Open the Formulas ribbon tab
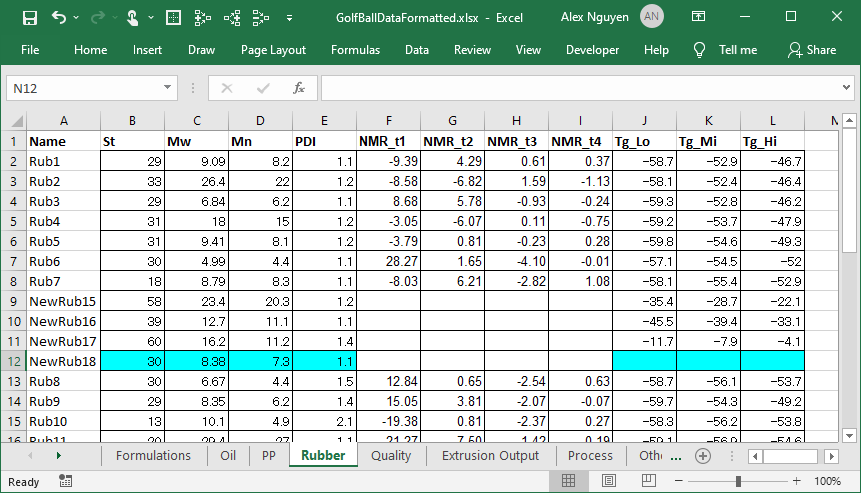 click(355, 50)
